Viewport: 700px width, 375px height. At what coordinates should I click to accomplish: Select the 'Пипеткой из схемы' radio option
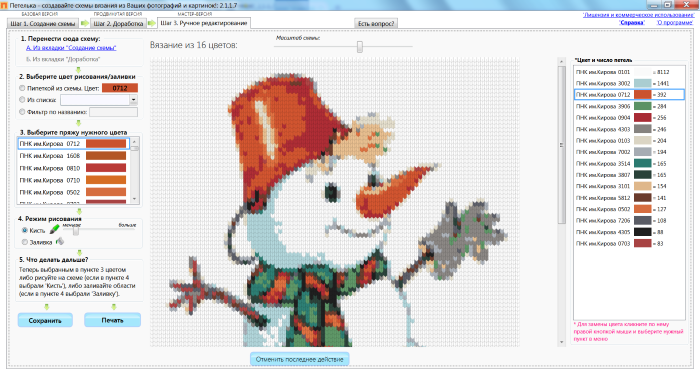click(x=22, y=88)
